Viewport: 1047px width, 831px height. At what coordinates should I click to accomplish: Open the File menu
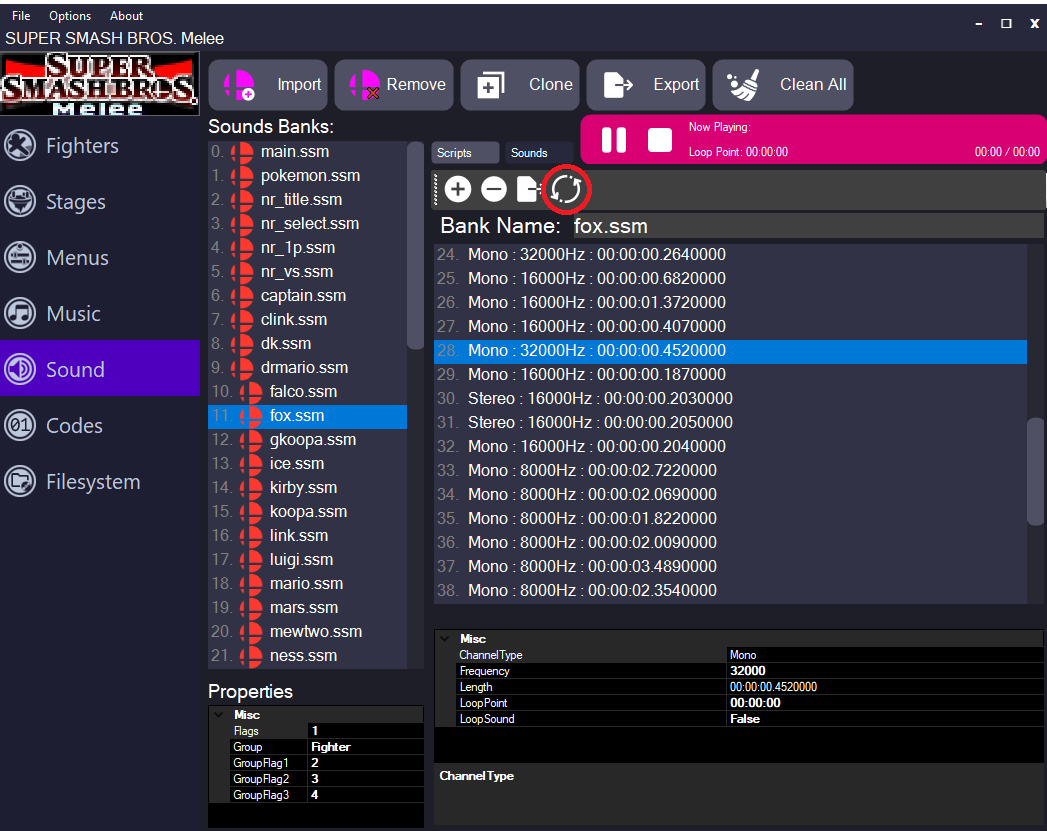pos(21,16)
